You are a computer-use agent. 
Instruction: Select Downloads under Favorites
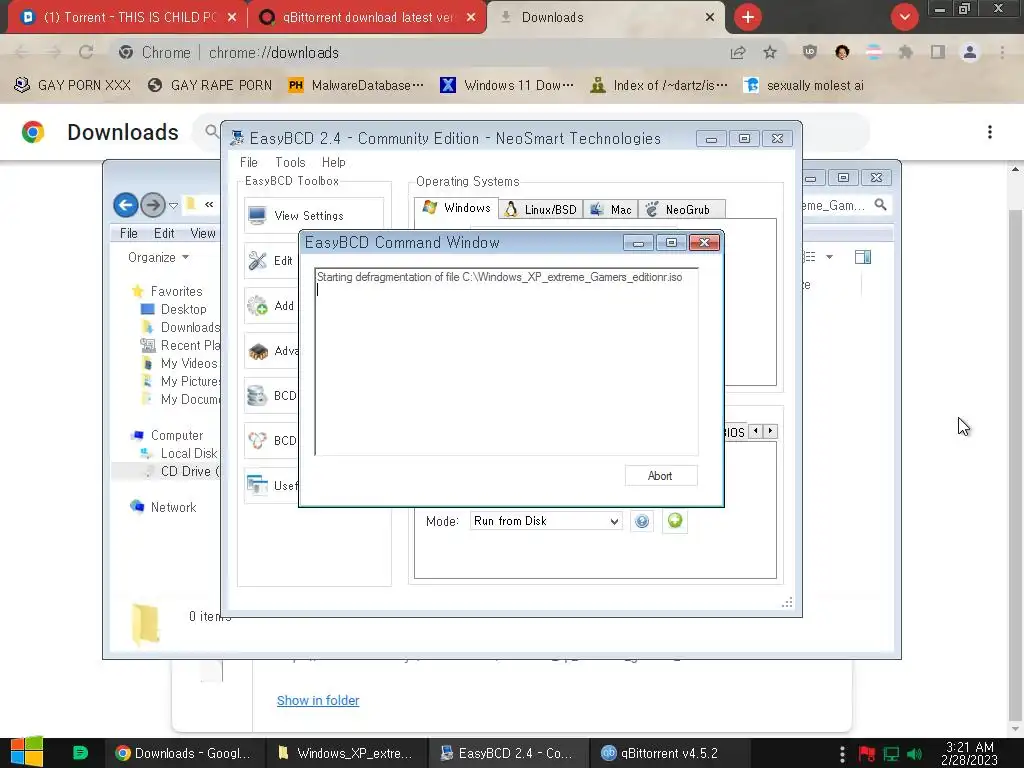point(181,327)
